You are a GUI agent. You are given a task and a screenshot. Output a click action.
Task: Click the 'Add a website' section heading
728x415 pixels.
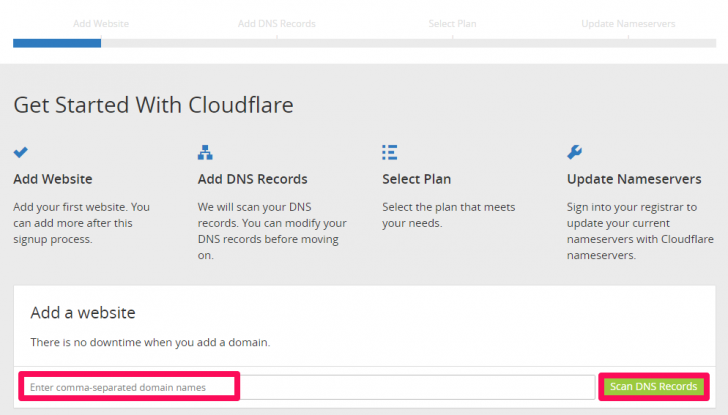click(83, 313)
